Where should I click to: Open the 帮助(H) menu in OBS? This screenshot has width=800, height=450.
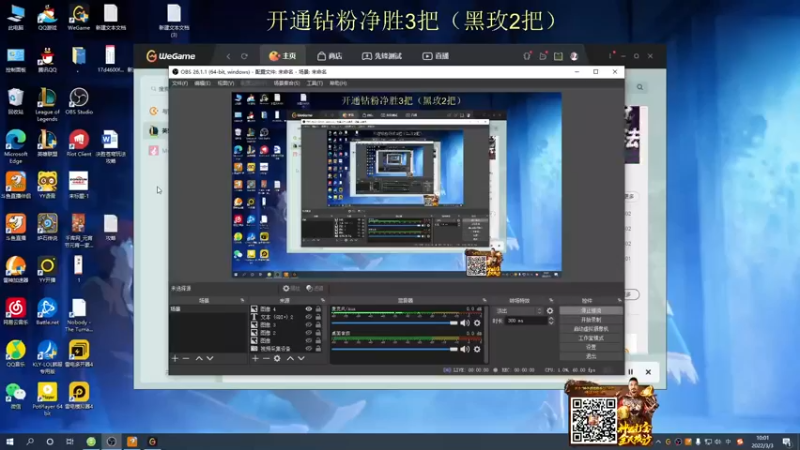[x=338, y=83]
